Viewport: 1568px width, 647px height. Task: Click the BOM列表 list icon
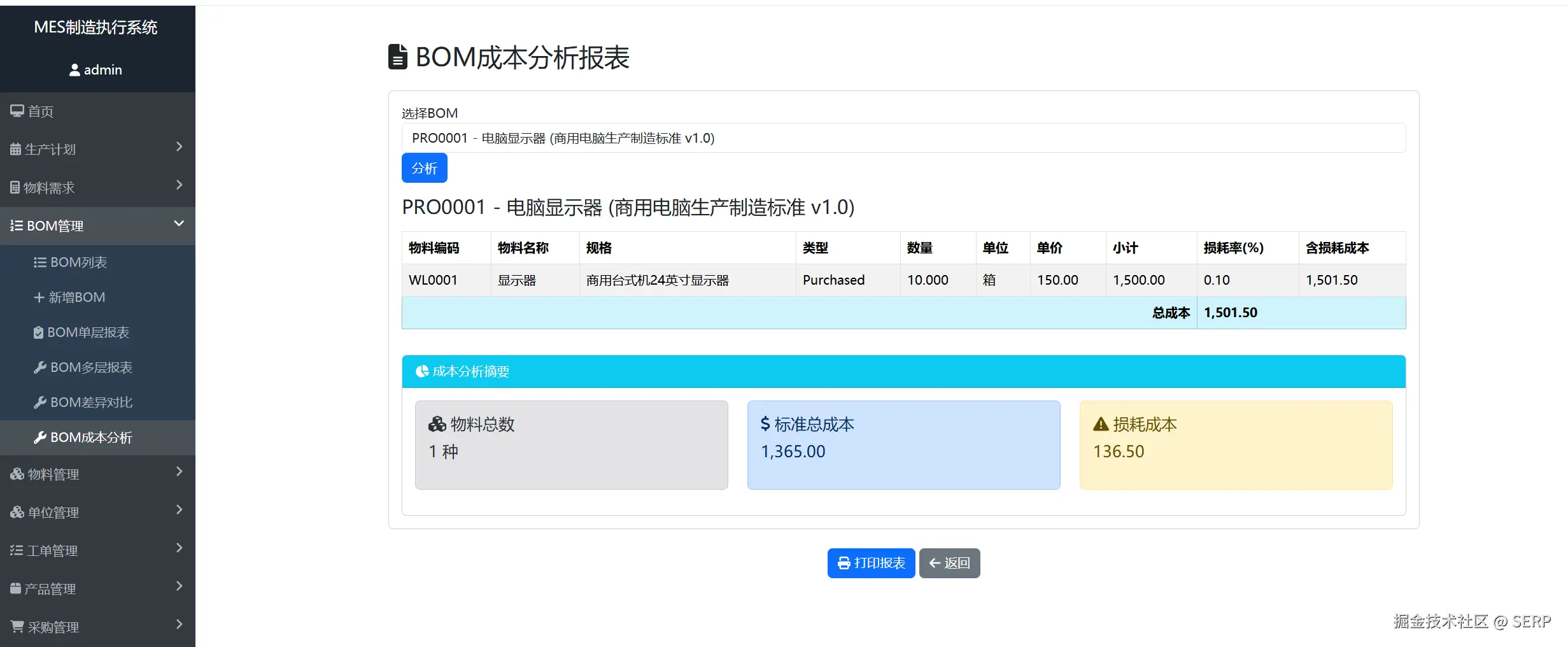pyautogui.click(x=40, y=262)
